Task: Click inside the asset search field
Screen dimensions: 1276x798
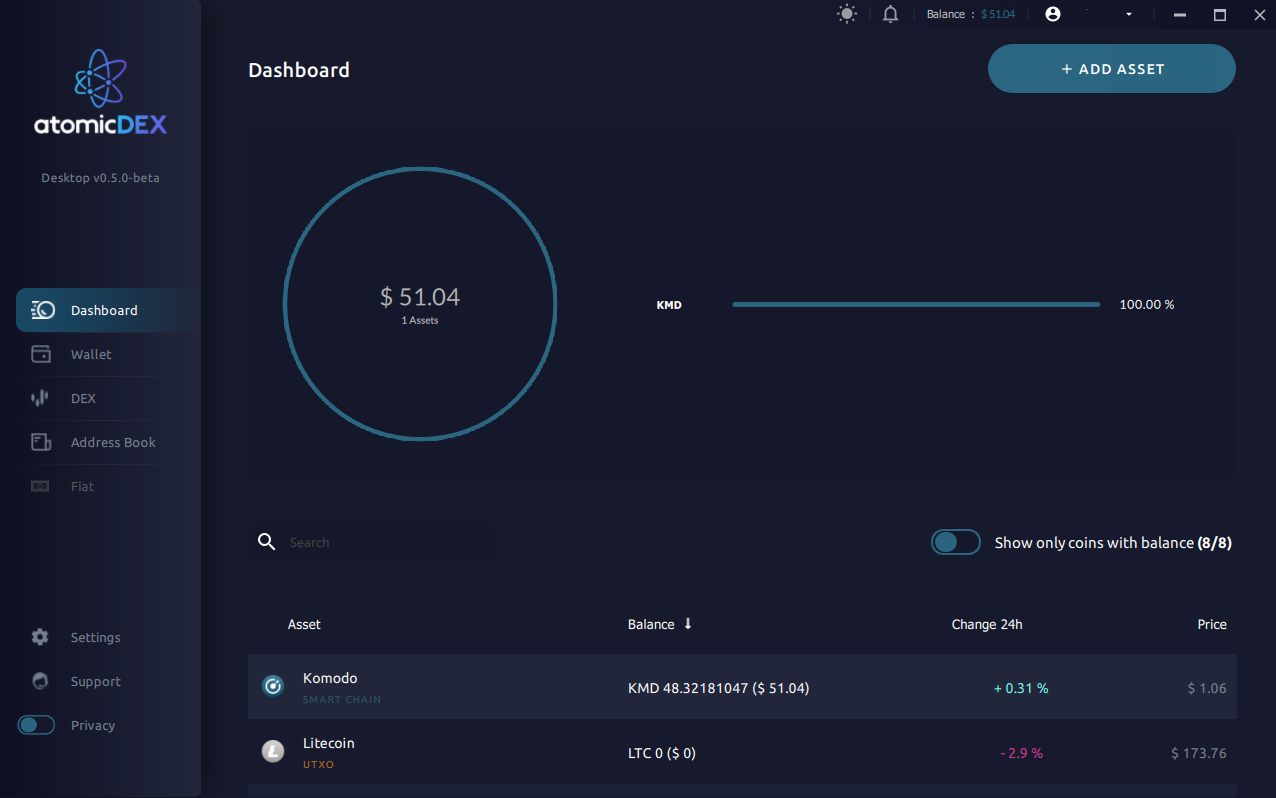Action: 375,542
